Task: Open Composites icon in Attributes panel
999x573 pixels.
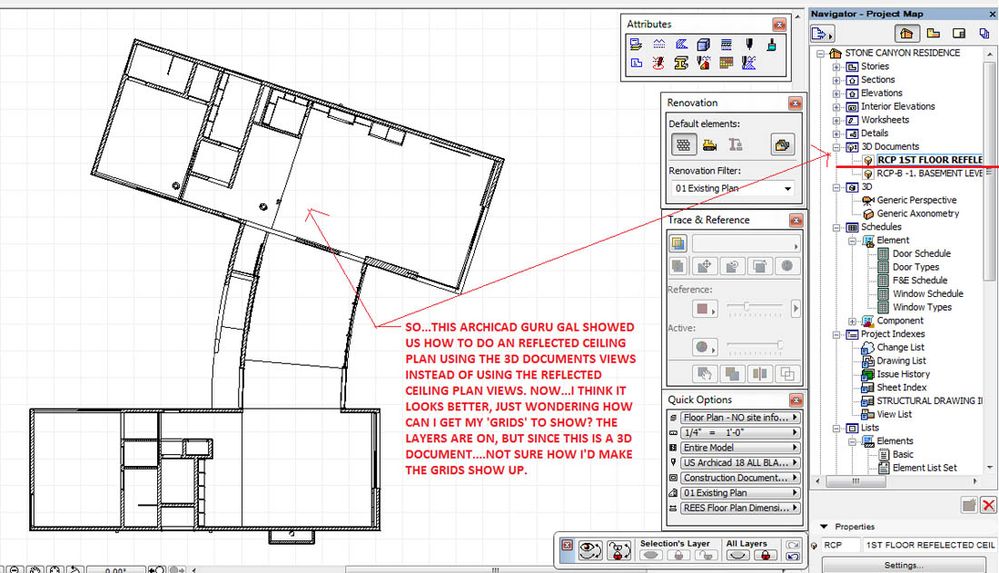Action: (x=726, y=44)
